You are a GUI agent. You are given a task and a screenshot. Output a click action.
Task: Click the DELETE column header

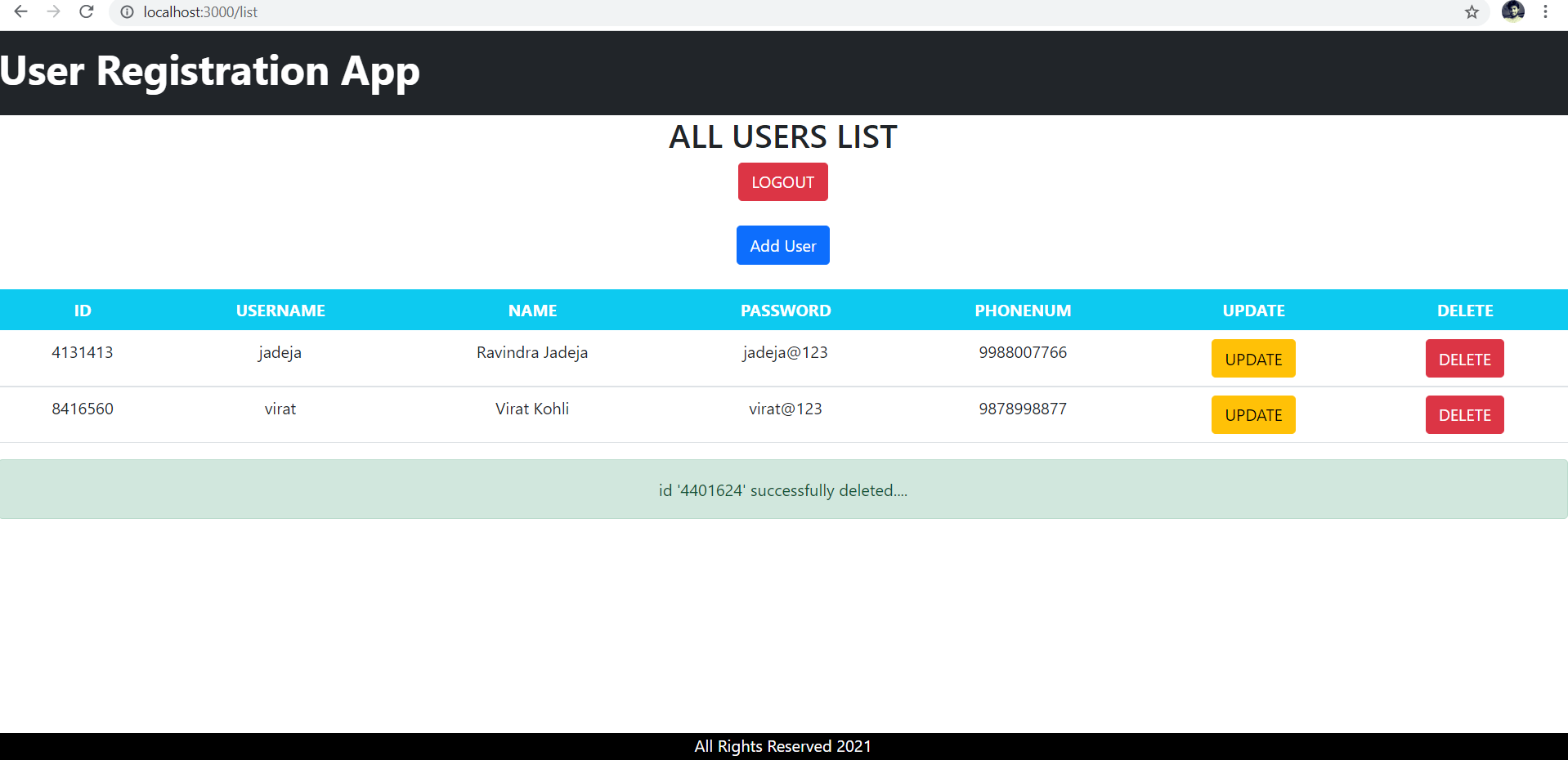tap(1465, 311)
